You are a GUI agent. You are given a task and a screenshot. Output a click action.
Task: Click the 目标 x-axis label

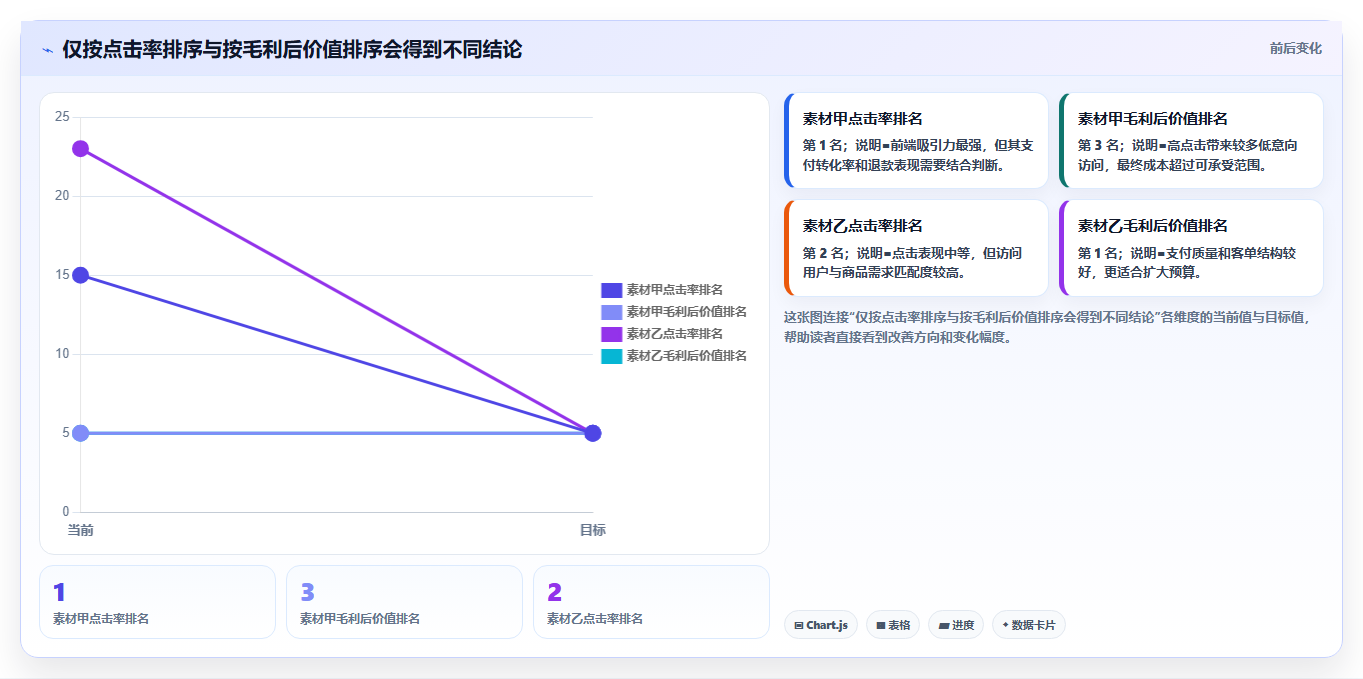coord(592,530)
